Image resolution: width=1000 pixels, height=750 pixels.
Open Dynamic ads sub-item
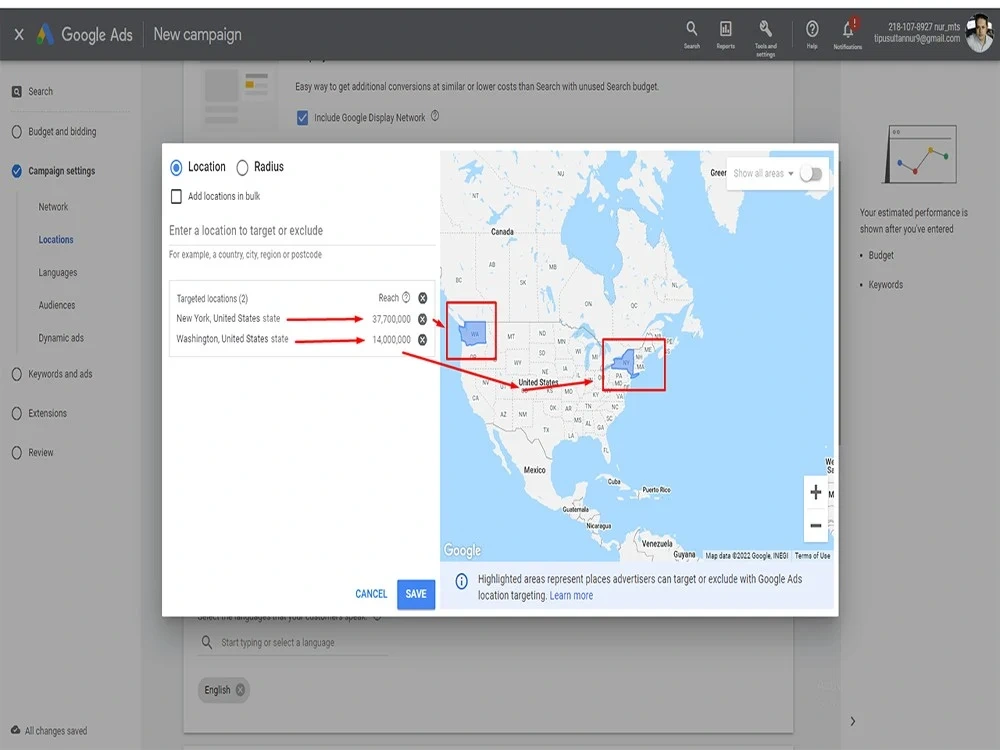tap(61, 338)
